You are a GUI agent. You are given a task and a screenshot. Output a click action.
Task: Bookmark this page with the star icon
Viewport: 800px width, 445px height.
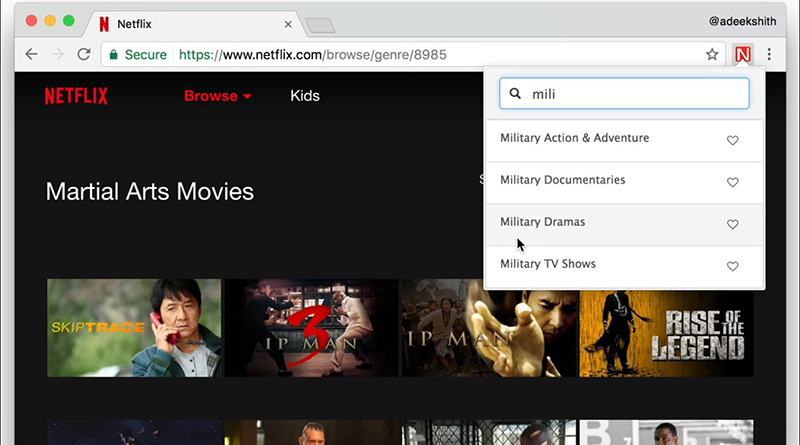[712, 54]
